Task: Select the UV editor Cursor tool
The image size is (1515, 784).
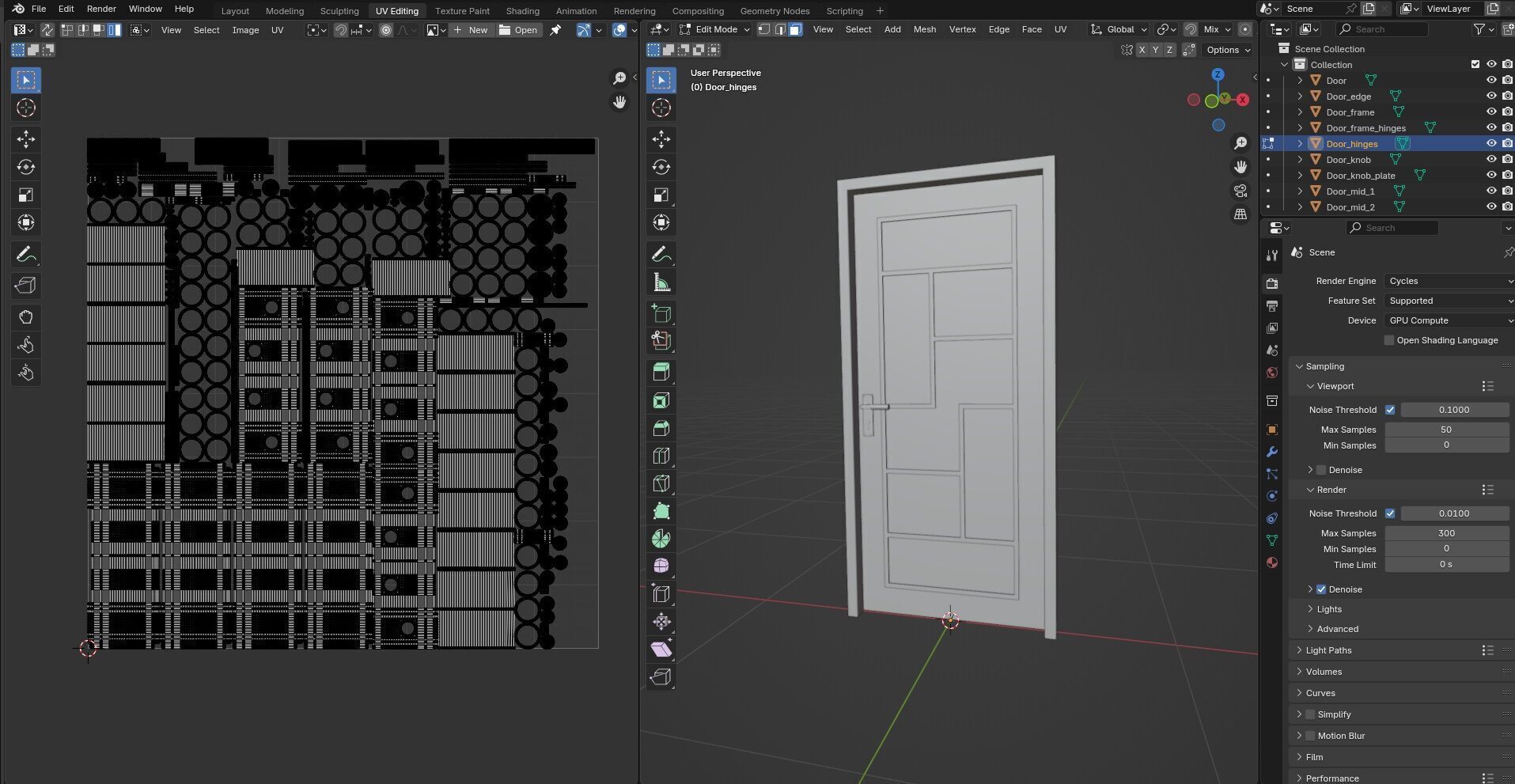Action: [x=26, y=108]
